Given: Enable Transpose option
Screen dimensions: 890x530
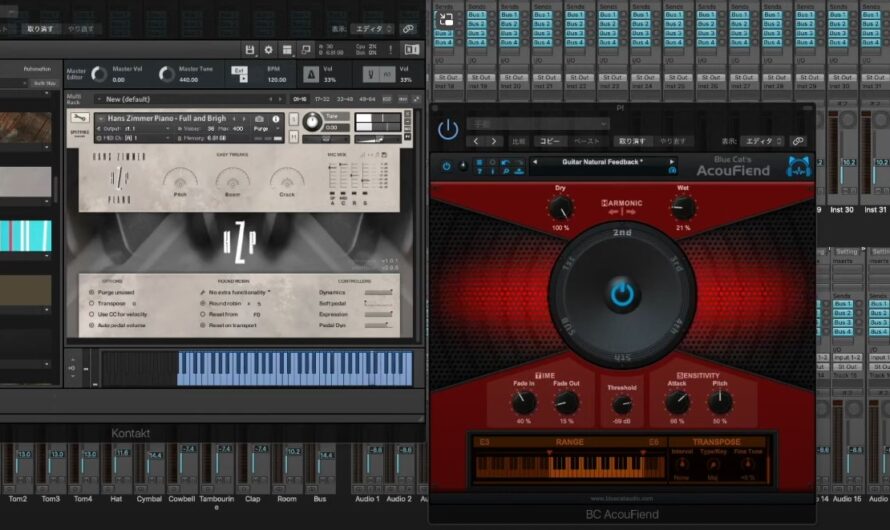Looking at the screenshot, I should pos(91,304).
